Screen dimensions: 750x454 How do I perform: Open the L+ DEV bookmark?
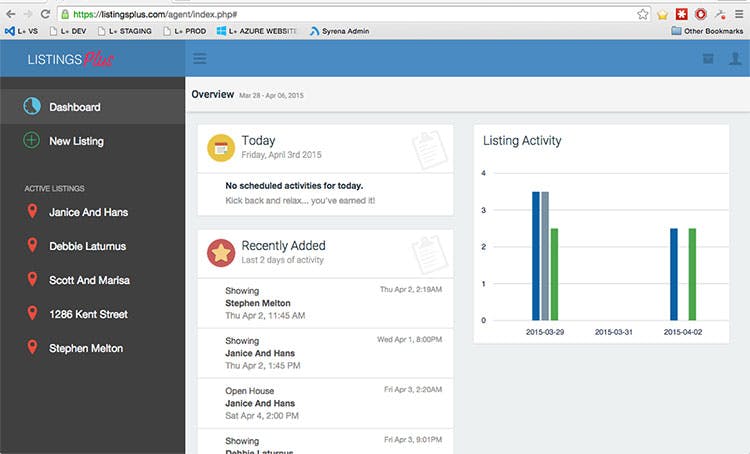[x=68, y=31]
